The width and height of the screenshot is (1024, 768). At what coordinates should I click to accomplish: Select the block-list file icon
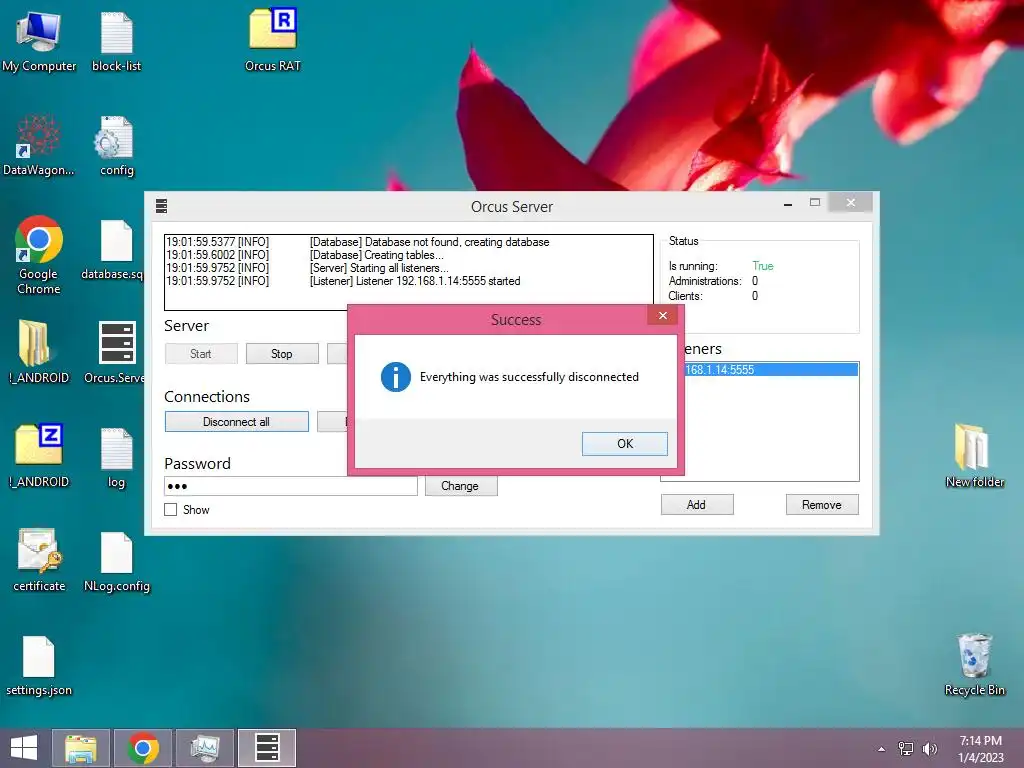[116, 40]
